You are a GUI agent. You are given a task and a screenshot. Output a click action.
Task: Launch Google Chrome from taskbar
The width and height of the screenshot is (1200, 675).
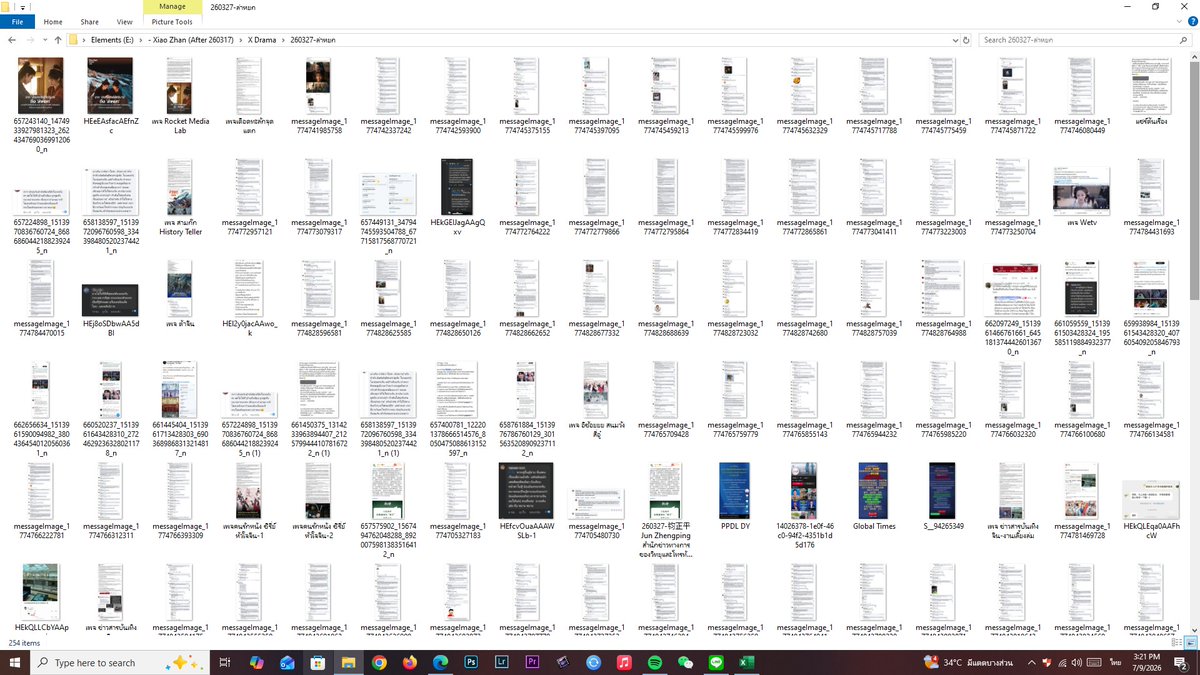379,662
